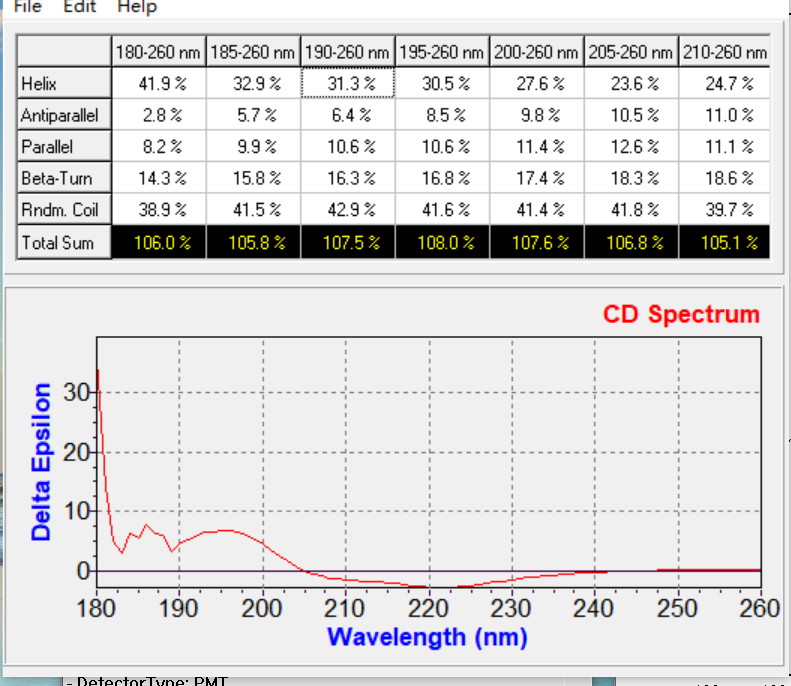This screenshot has width=791, height=686.
Task: Select Helix cell showing 24.7 %
Action: click(x=724, y=83)
